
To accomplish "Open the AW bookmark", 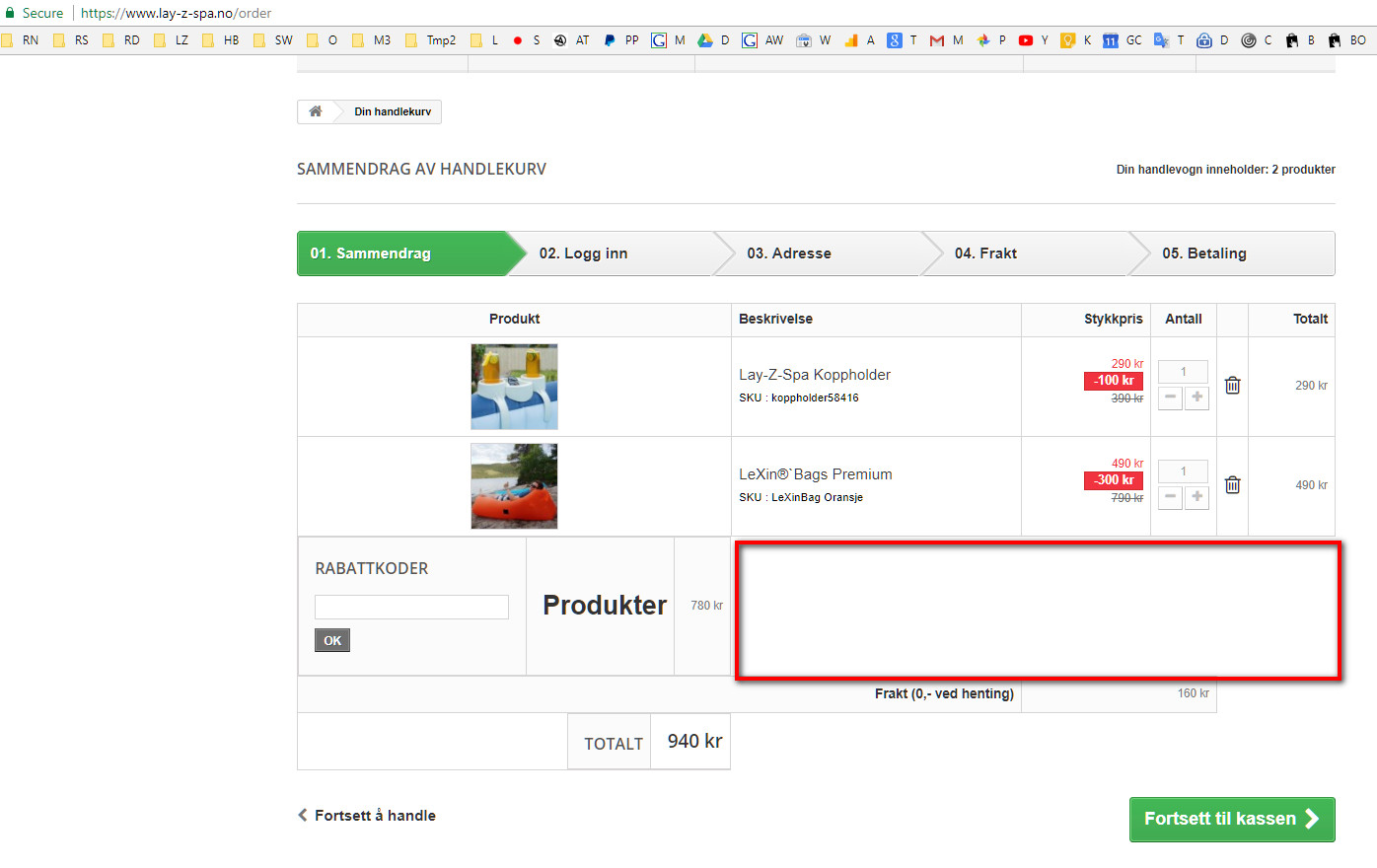I will tap(762, 40).
